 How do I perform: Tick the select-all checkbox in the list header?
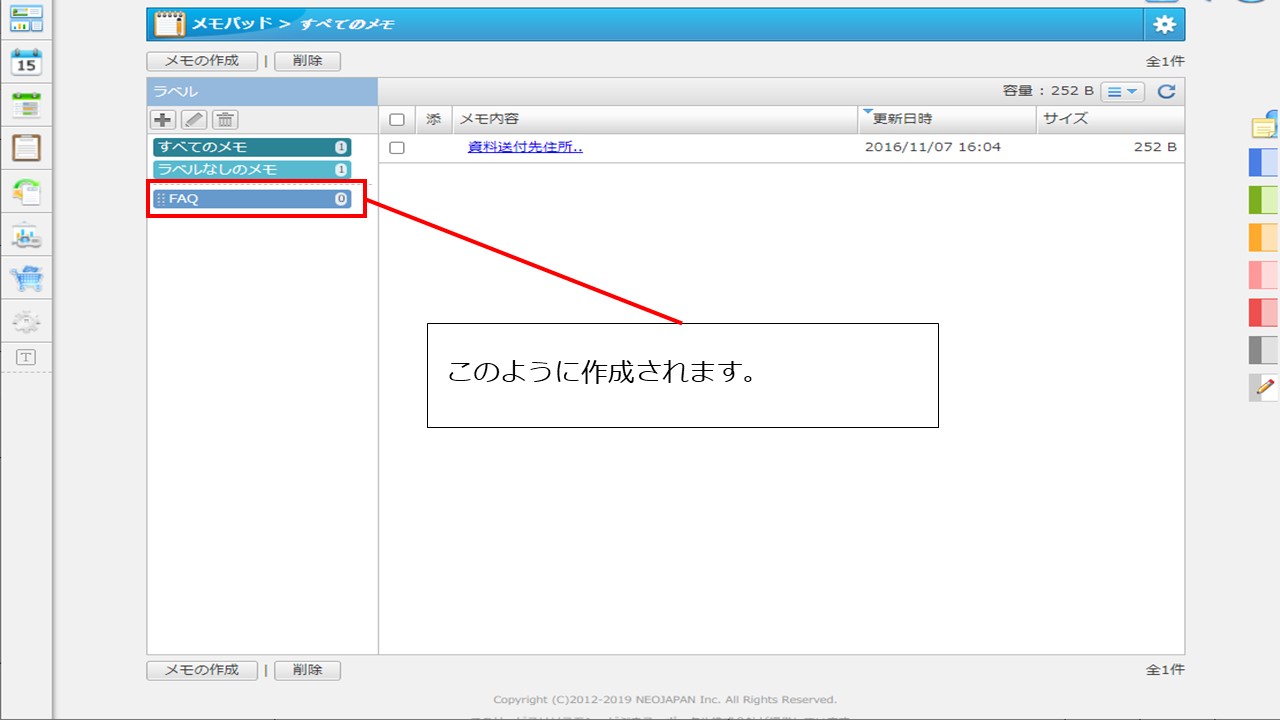[397, 120]
